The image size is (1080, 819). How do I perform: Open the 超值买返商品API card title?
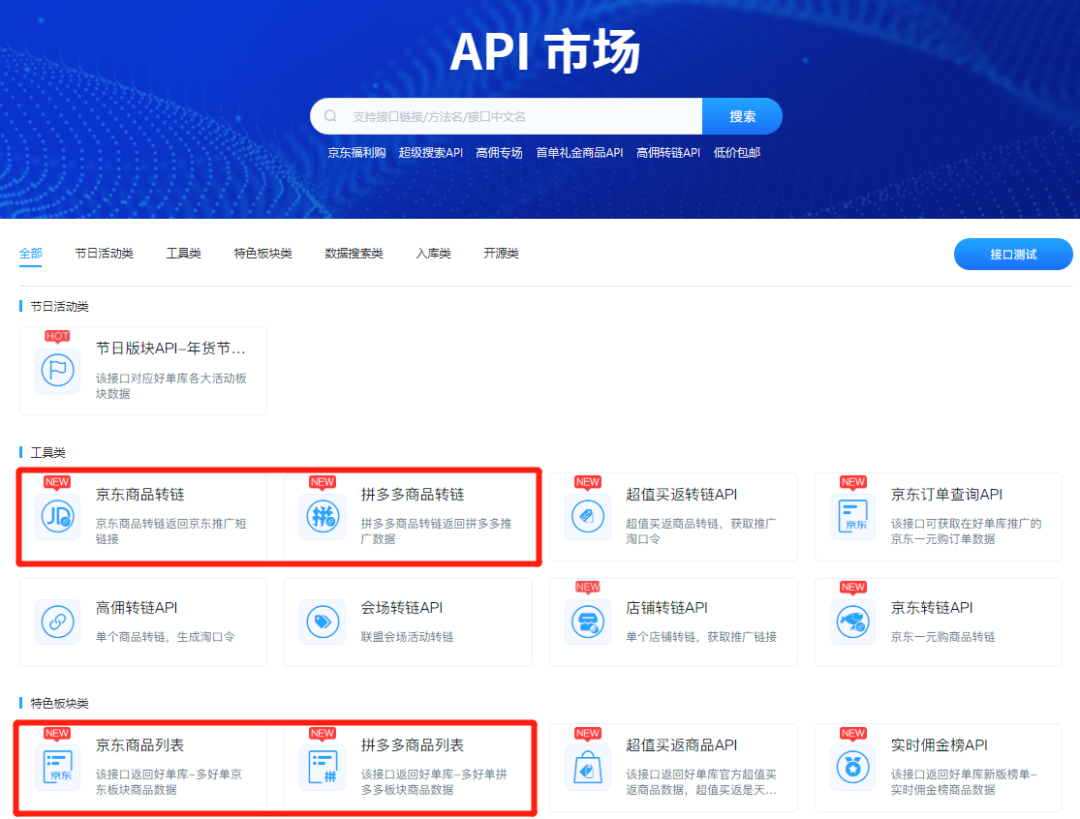[682, 745]
